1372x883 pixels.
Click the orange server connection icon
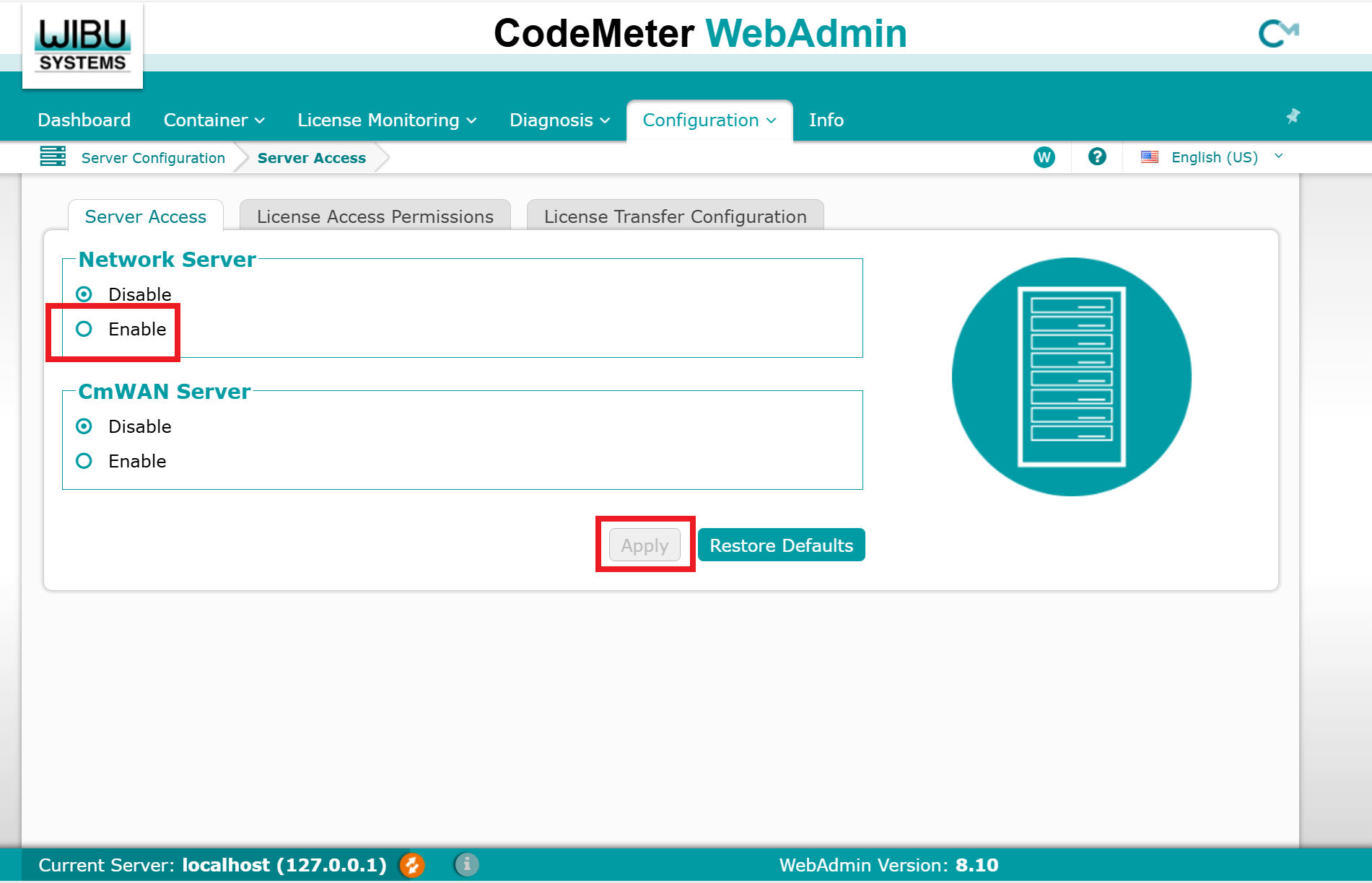(x=412, y=864)
